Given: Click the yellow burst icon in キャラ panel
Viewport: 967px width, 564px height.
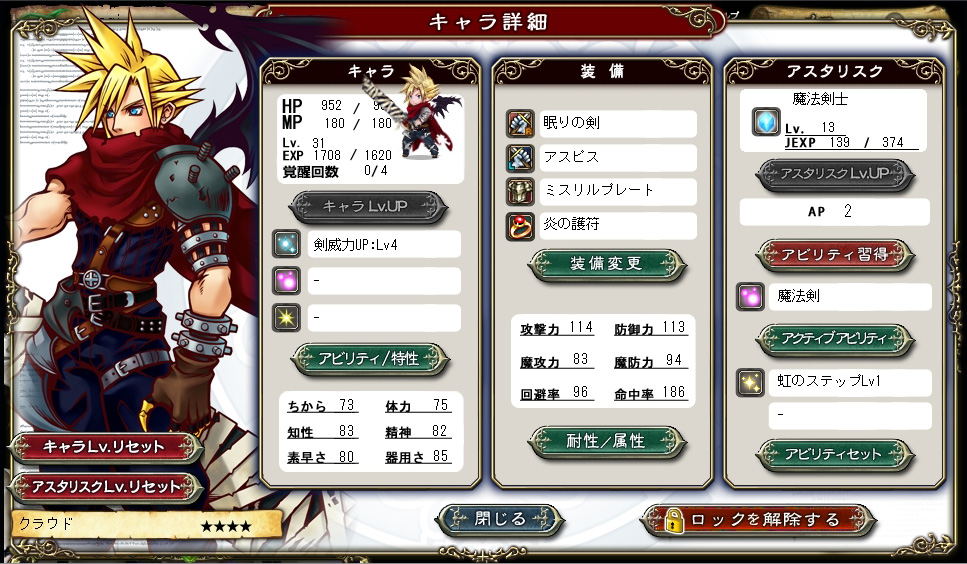Looking at the screenshot, I should pos(286,318).
